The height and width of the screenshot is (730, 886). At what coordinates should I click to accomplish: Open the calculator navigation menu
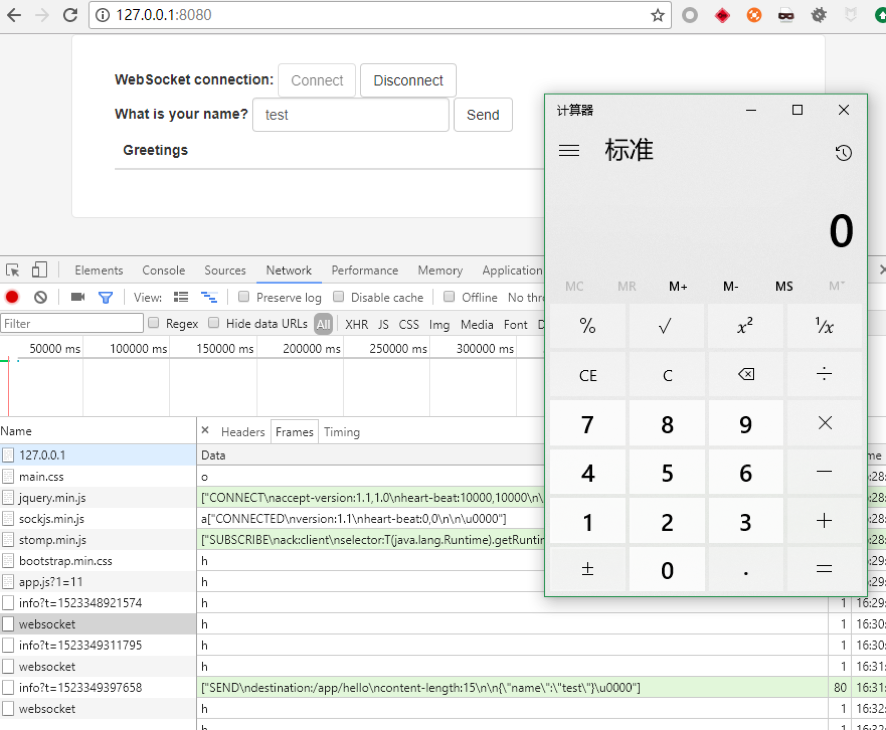(569, 151)
